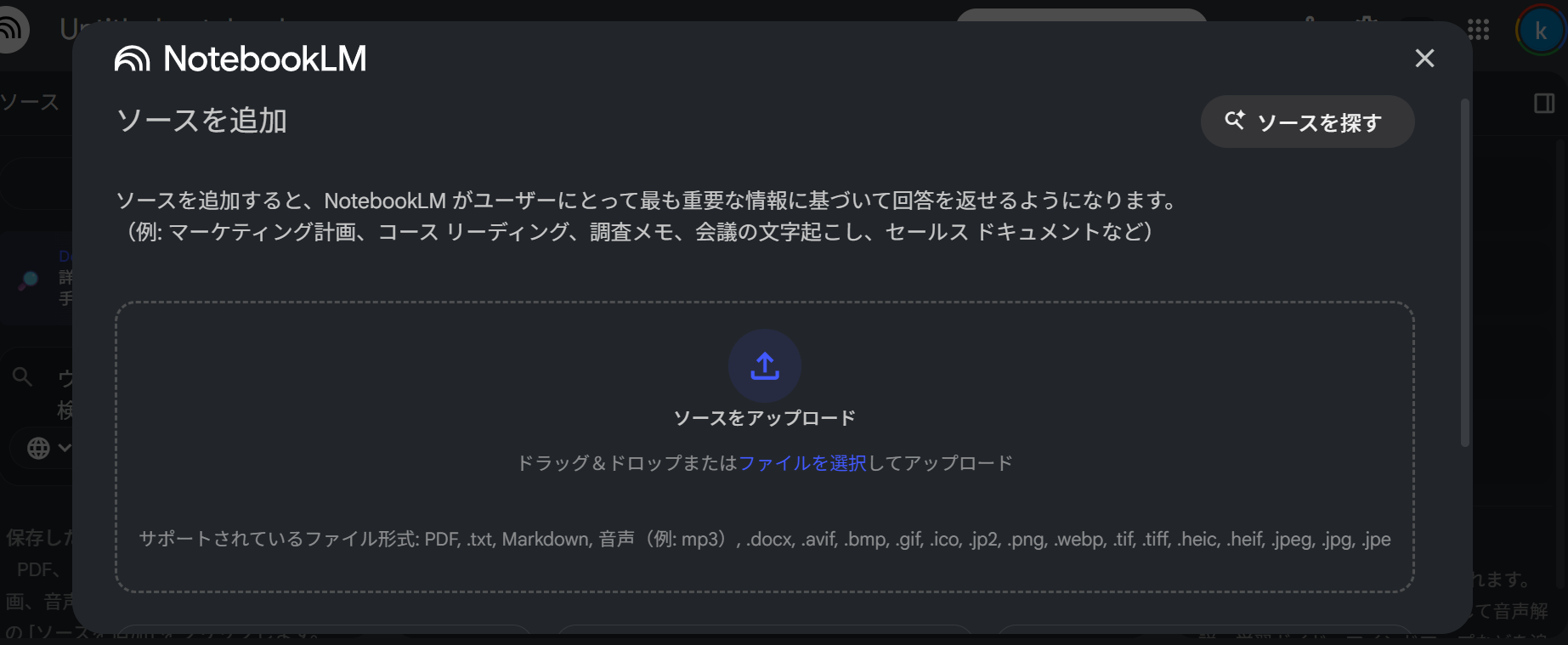Click the NotebookLM logo in the dialog header
The width and height of the screenshot is (1568, 645).
pos(241,59)
